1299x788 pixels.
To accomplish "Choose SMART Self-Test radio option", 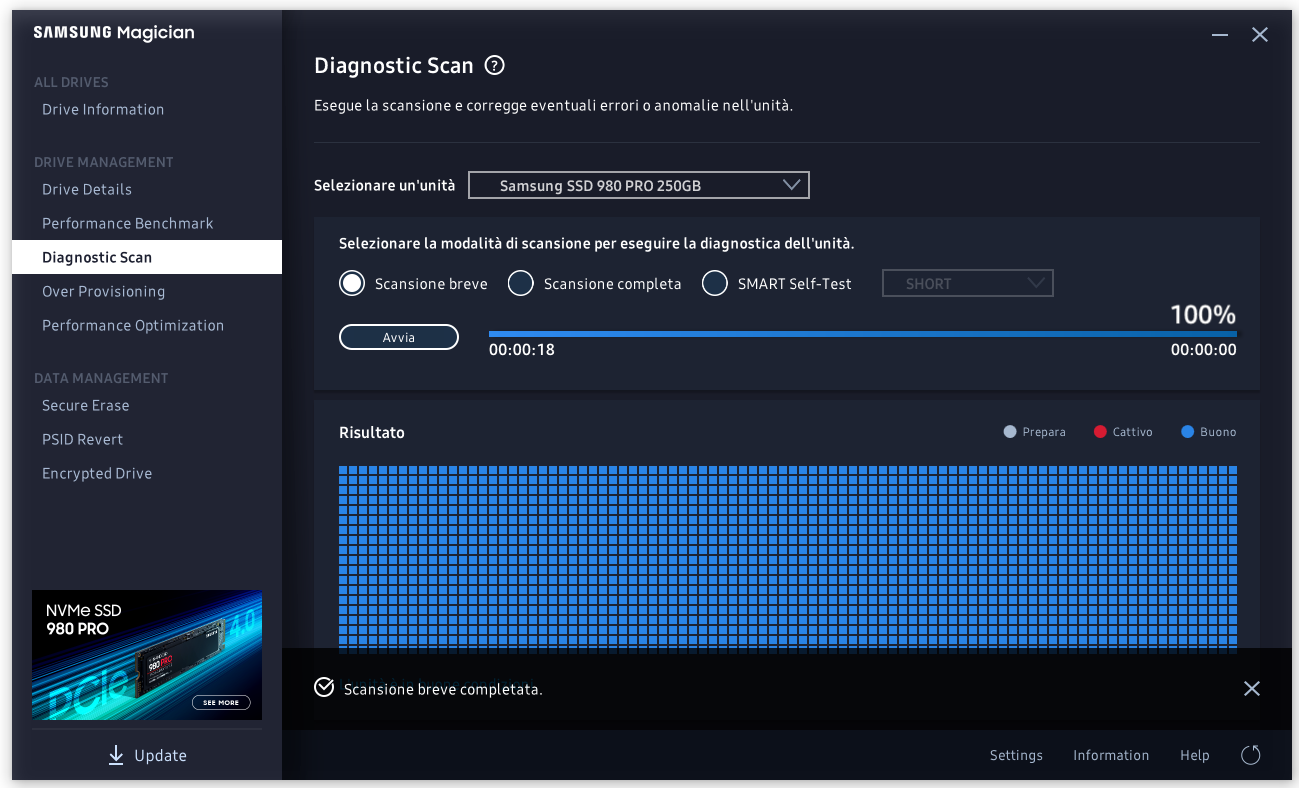I will [x=714, y=284].
